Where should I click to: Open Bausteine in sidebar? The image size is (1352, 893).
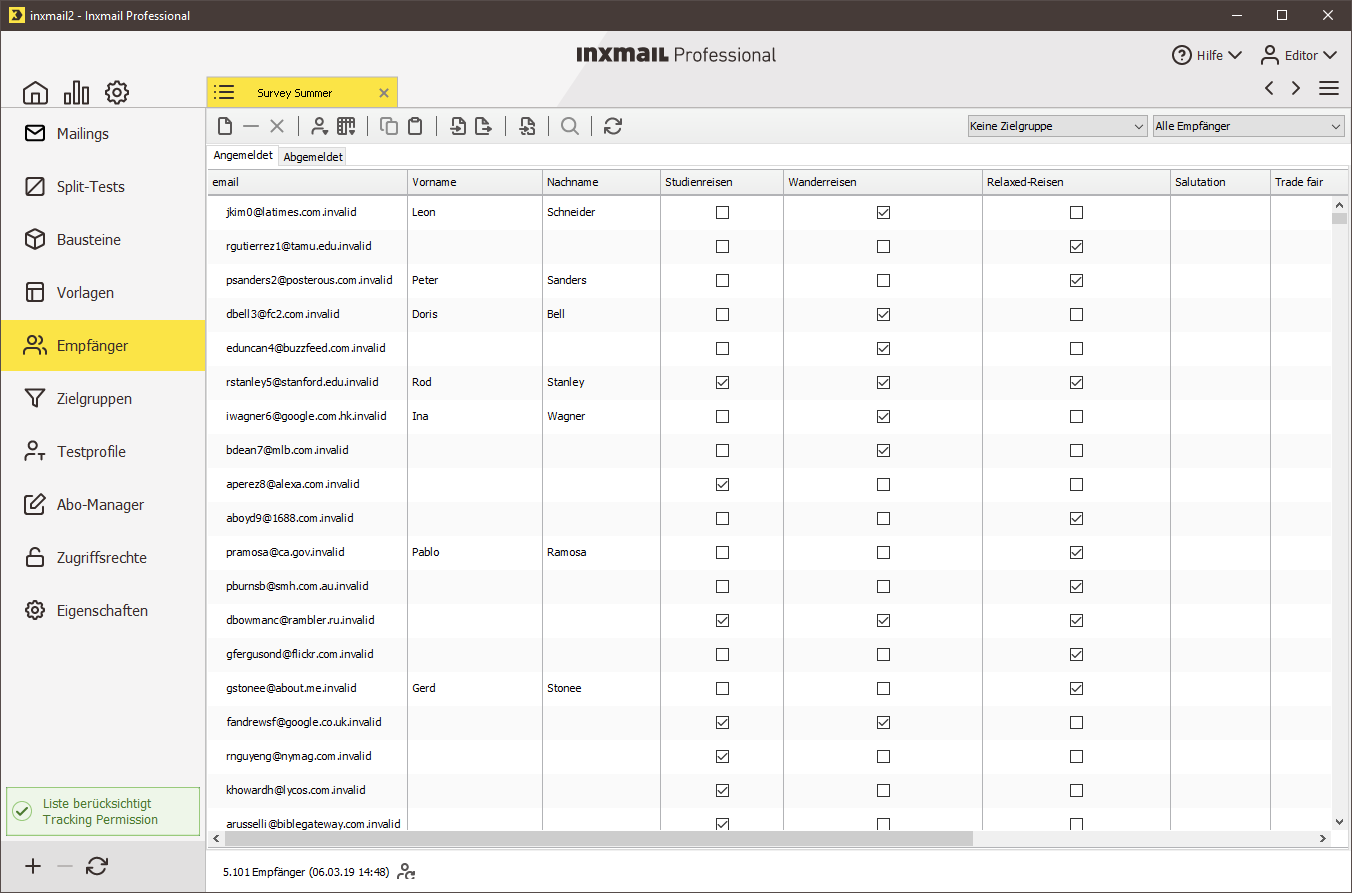click(103, 240)
